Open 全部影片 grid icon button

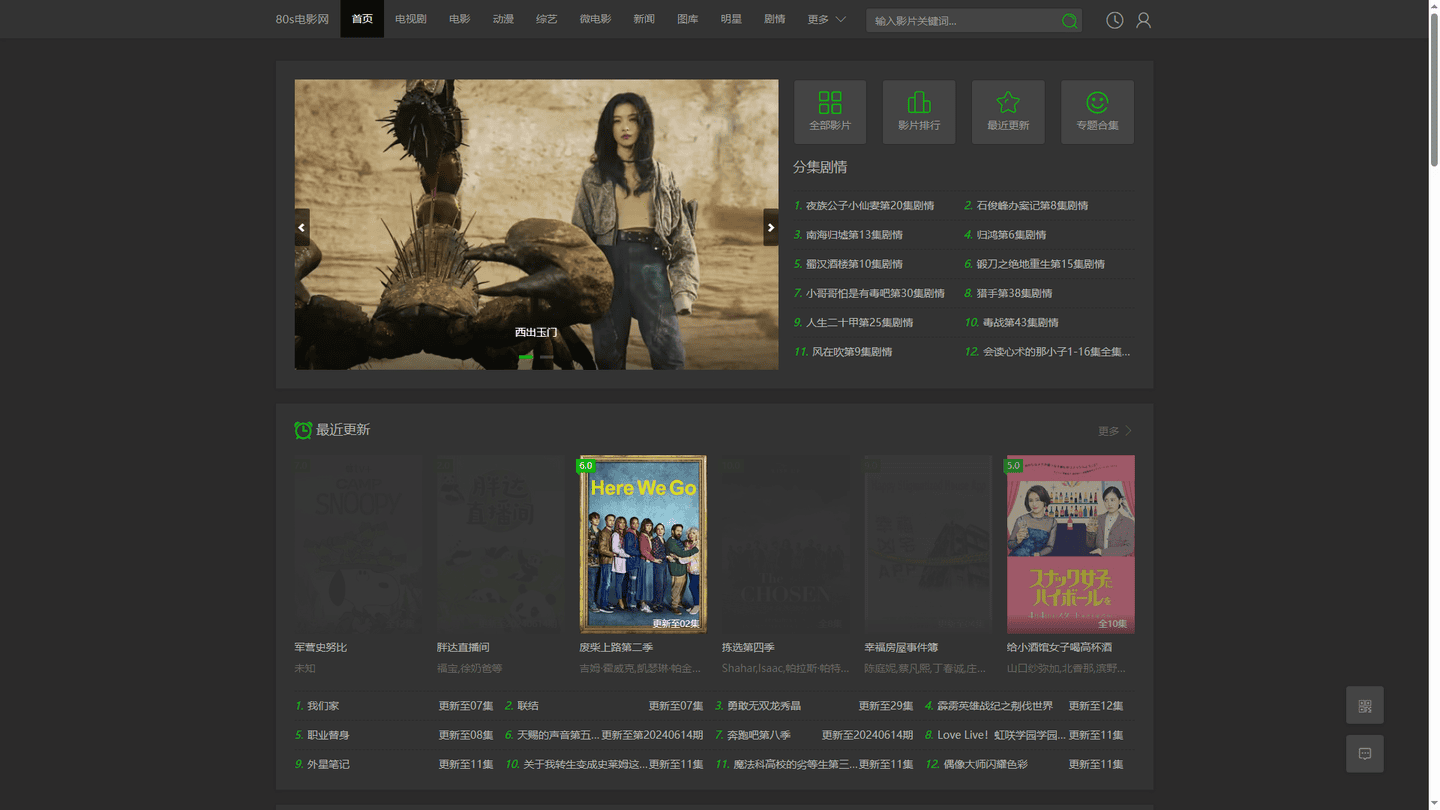(830, 112)
